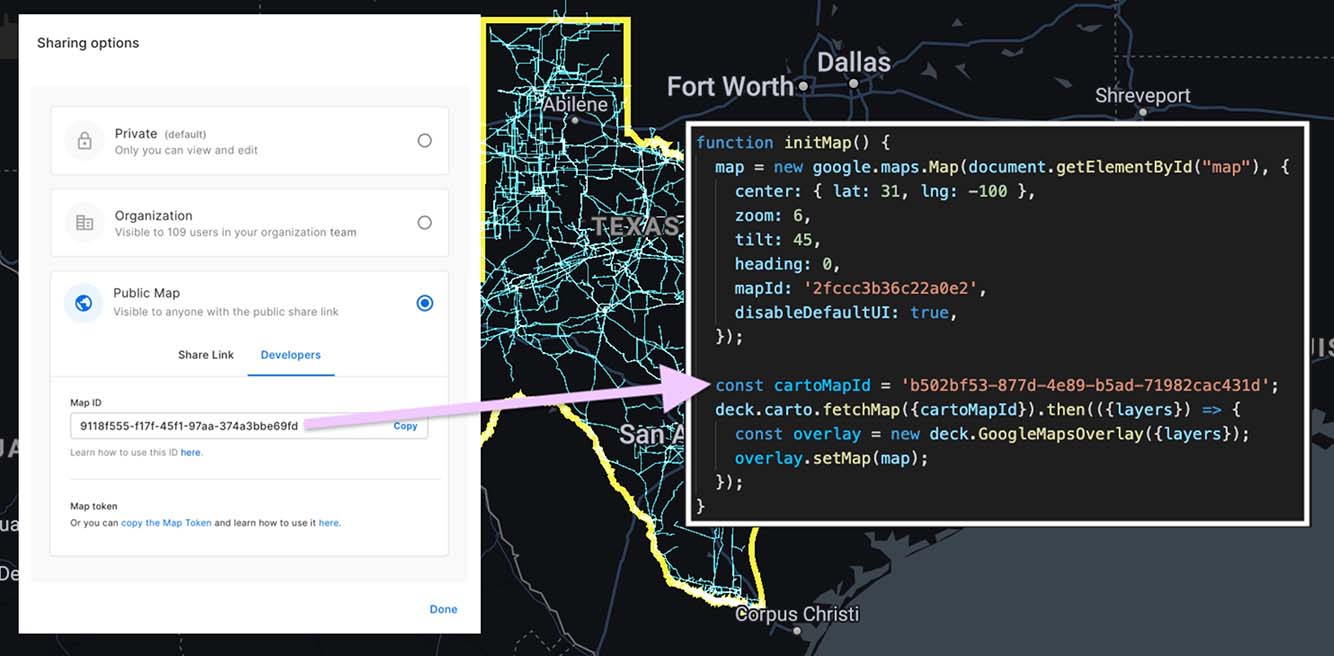Image resolution: width=1334 pixels, height=656 pixels.
Task: Click 'copy the Map Token' link
Action: (x=166, y=523)
